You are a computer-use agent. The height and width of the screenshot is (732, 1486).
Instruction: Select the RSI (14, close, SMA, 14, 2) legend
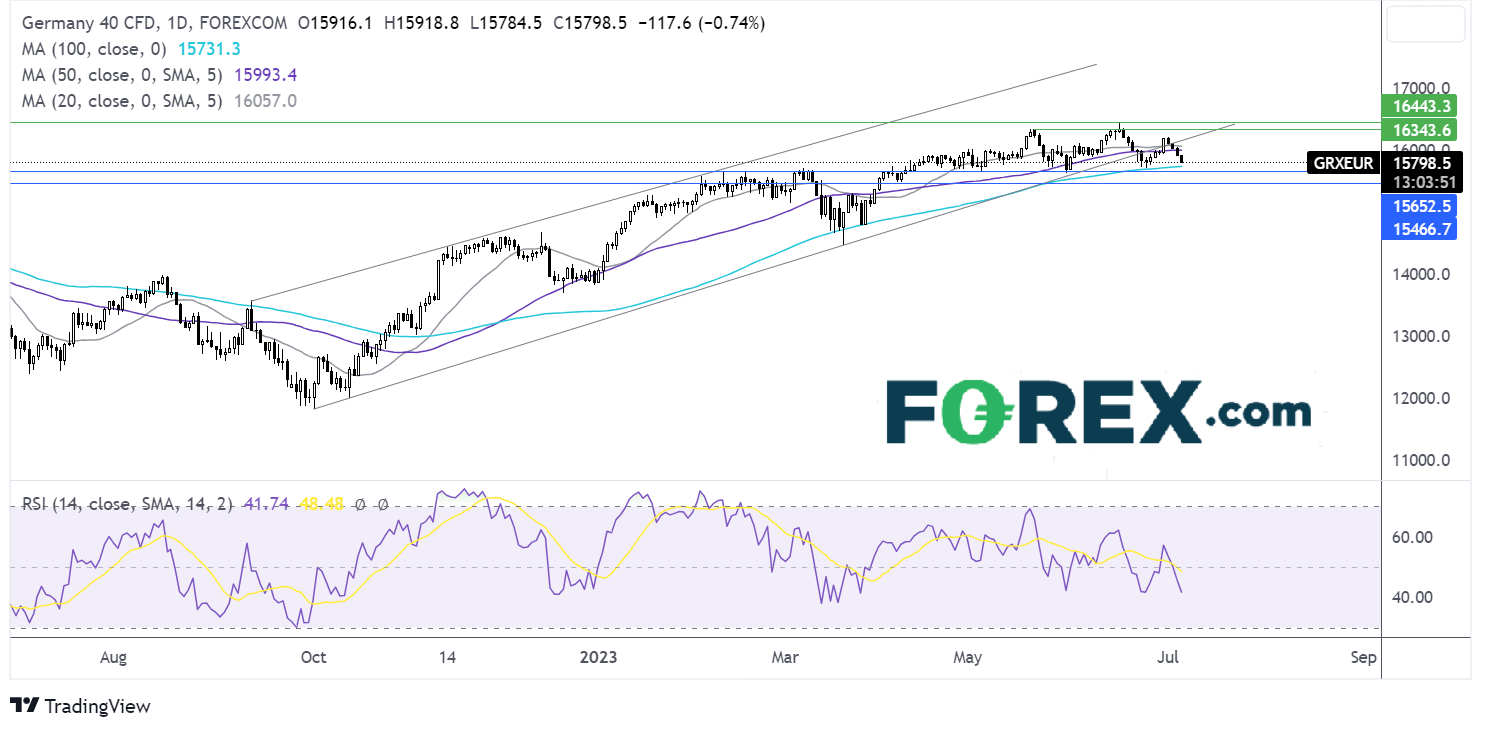pos(129,505)
